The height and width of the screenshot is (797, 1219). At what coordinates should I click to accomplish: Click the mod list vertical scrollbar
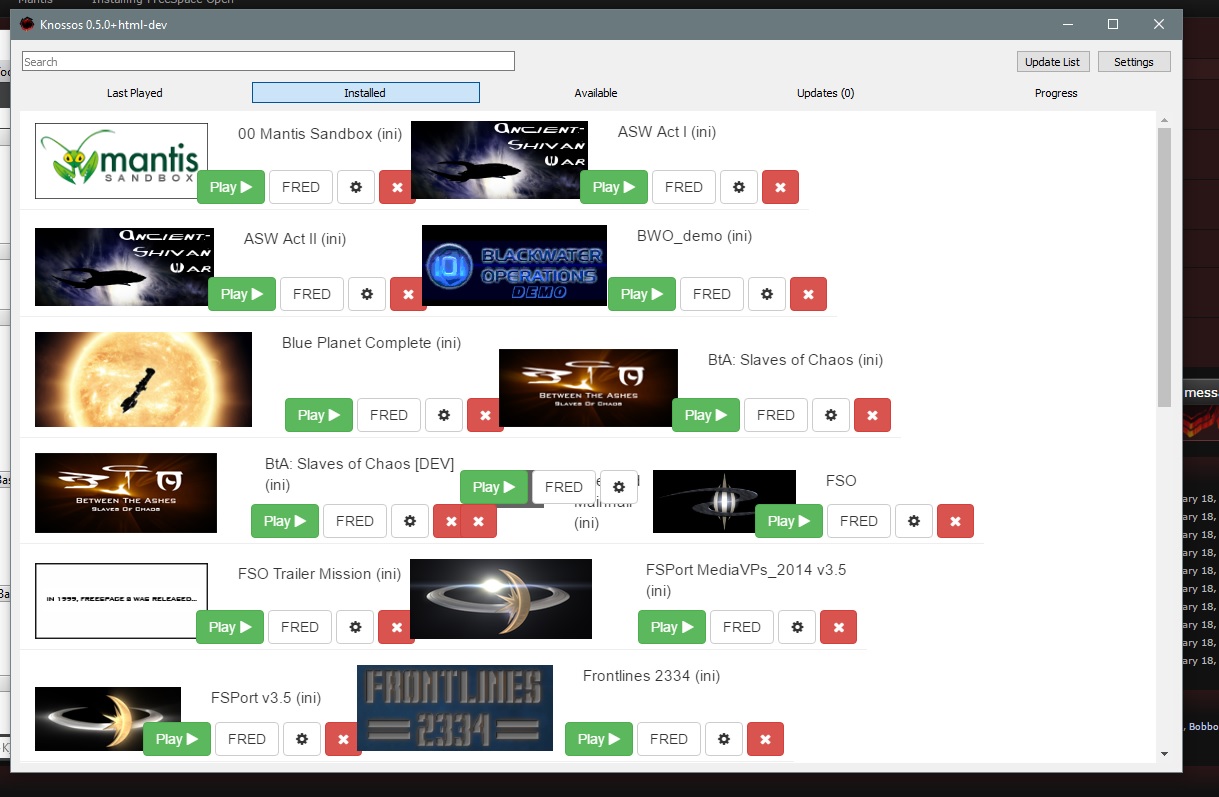pos(1164,267)
